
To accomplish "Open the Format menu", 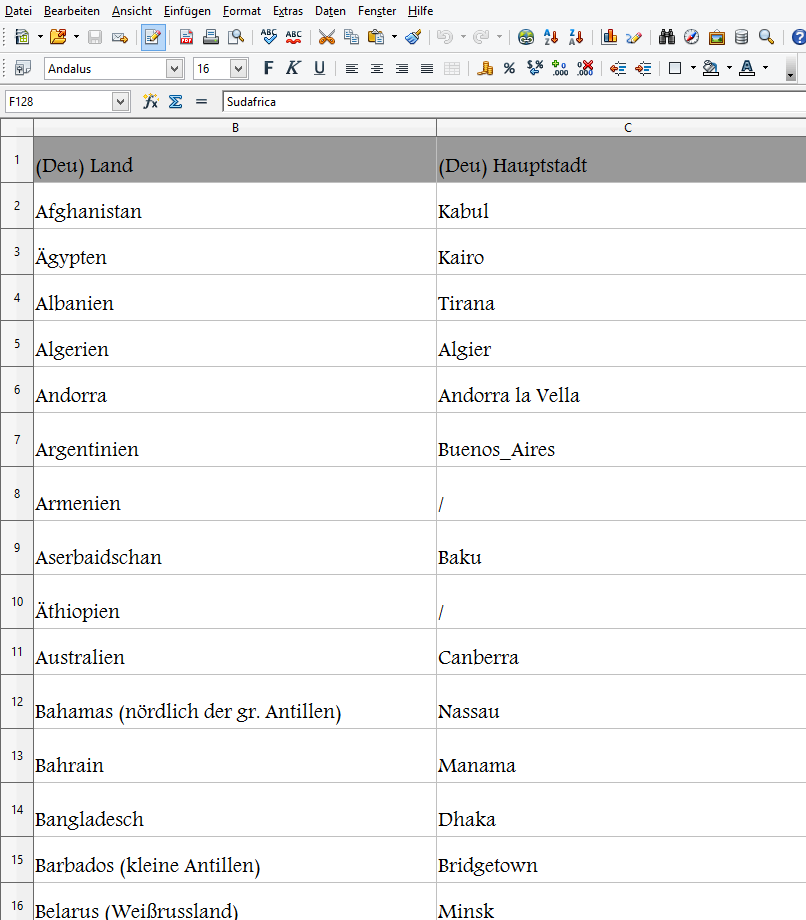I will [242, 11].
